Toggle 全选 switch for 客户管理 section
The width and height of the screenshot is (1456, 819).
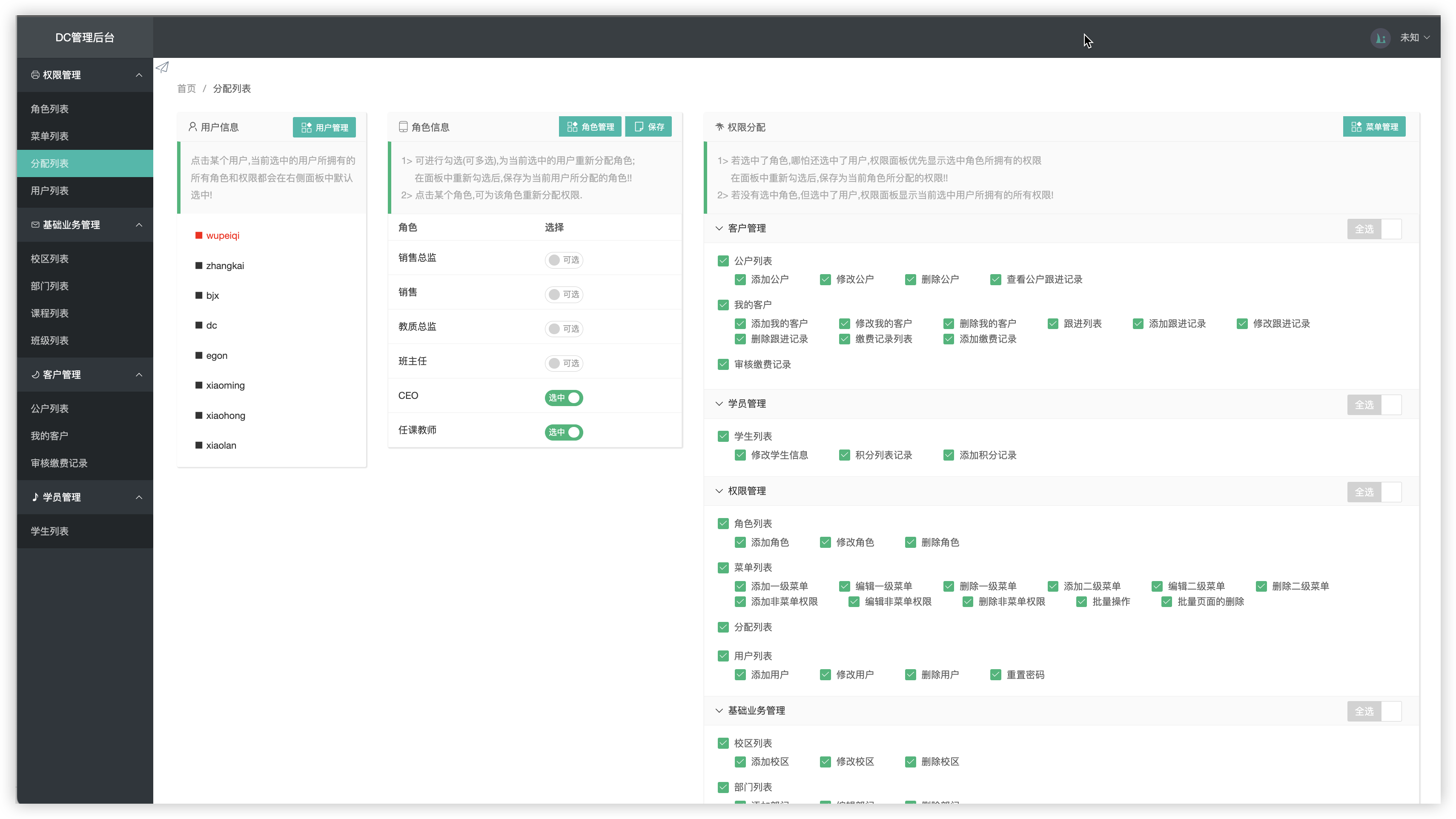1374,229
